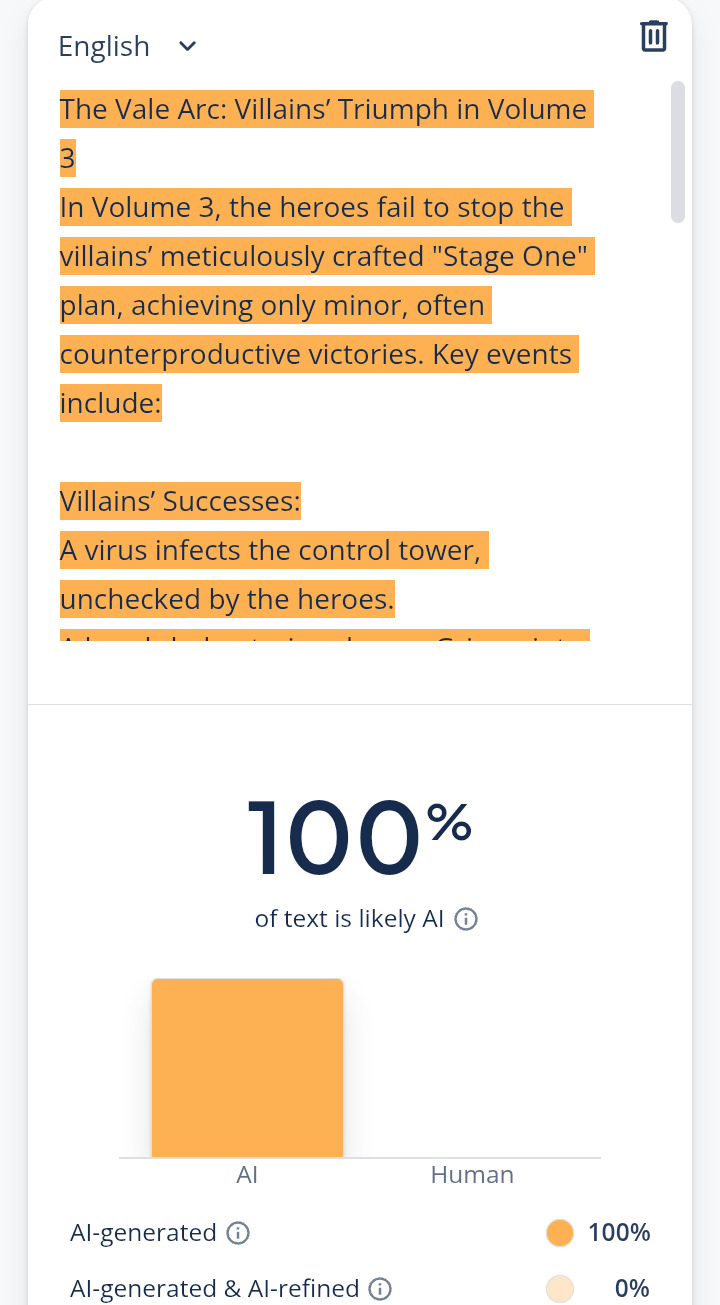Open info icon beside AI-generated & AI-refined
This screenshot has width=720, height=1305.
pyautogui.click(x=380, y=1289)
